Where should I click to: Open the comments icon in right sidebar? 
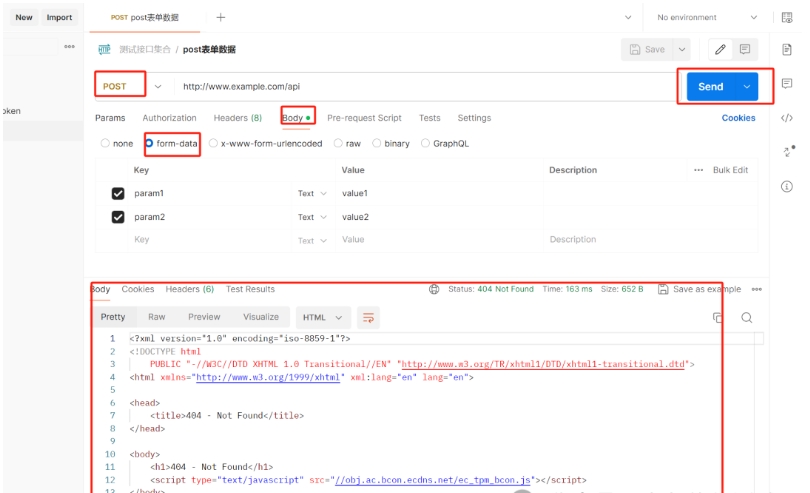(787, 83)
